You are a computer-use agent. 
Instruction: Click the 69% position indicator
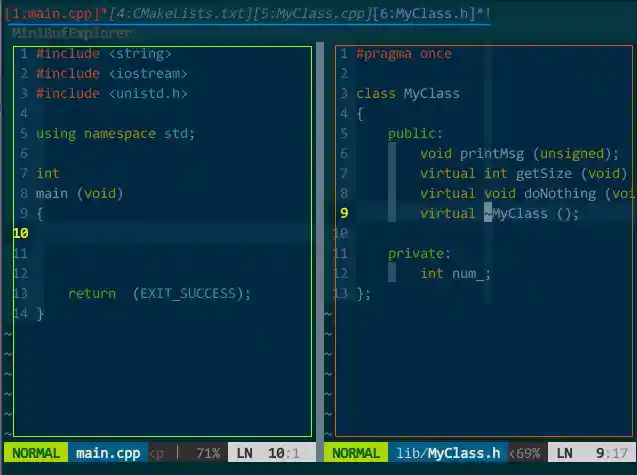pyautogui.click(x=528, y=453)
